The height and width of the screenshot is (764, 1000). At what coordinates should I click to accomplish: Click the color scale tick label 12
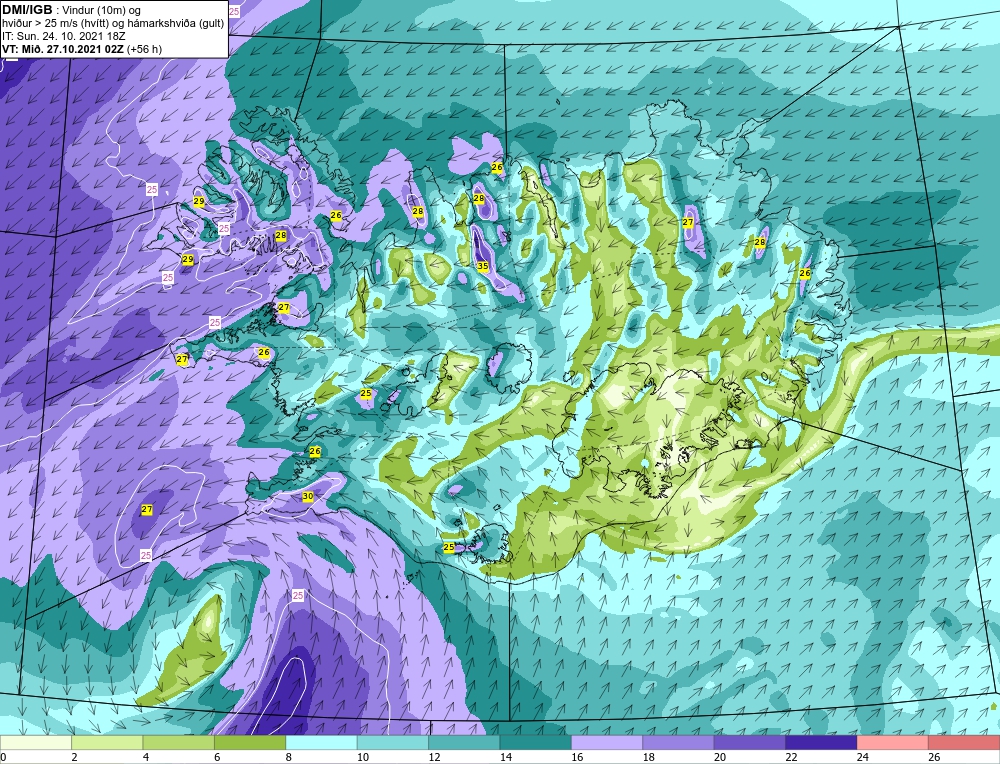pyautogui.click(x=434, y=757)
